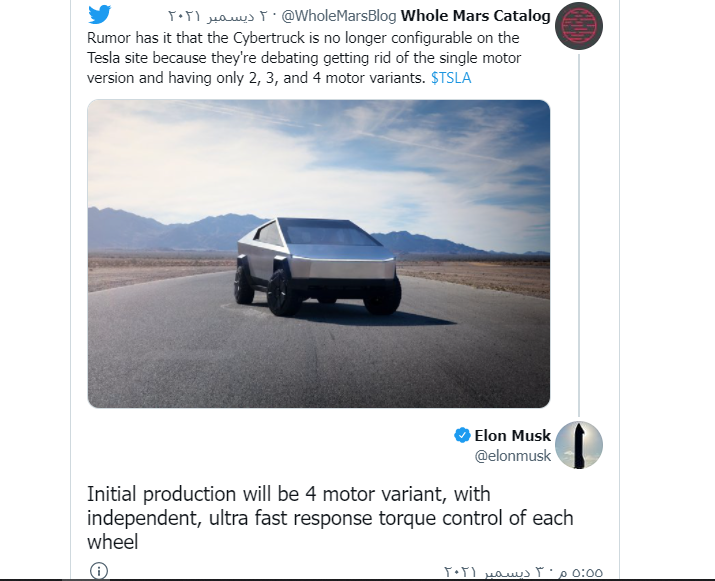Click the blue verified badge
This screenshot has width=715, height=581.
click(x=462, y=435)
